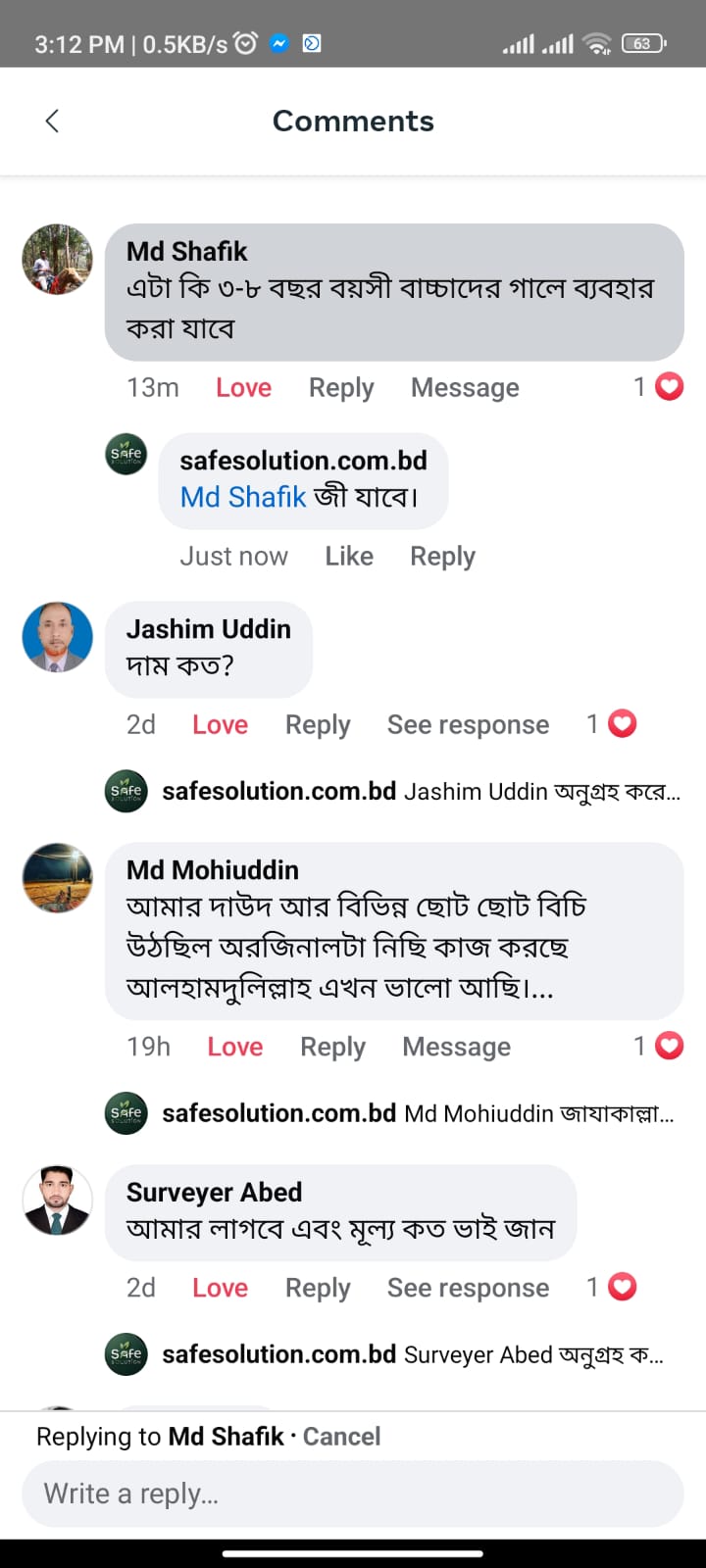Tap heart reaction on Md Mohiuddin's comment
Viewport: 706px width, 1568px height.
click(x=669, y=1047)
